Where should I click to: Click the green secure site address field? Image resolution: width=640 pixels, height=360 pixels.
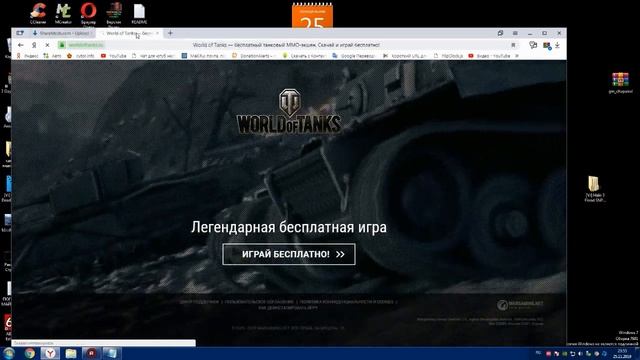point(82,45)
